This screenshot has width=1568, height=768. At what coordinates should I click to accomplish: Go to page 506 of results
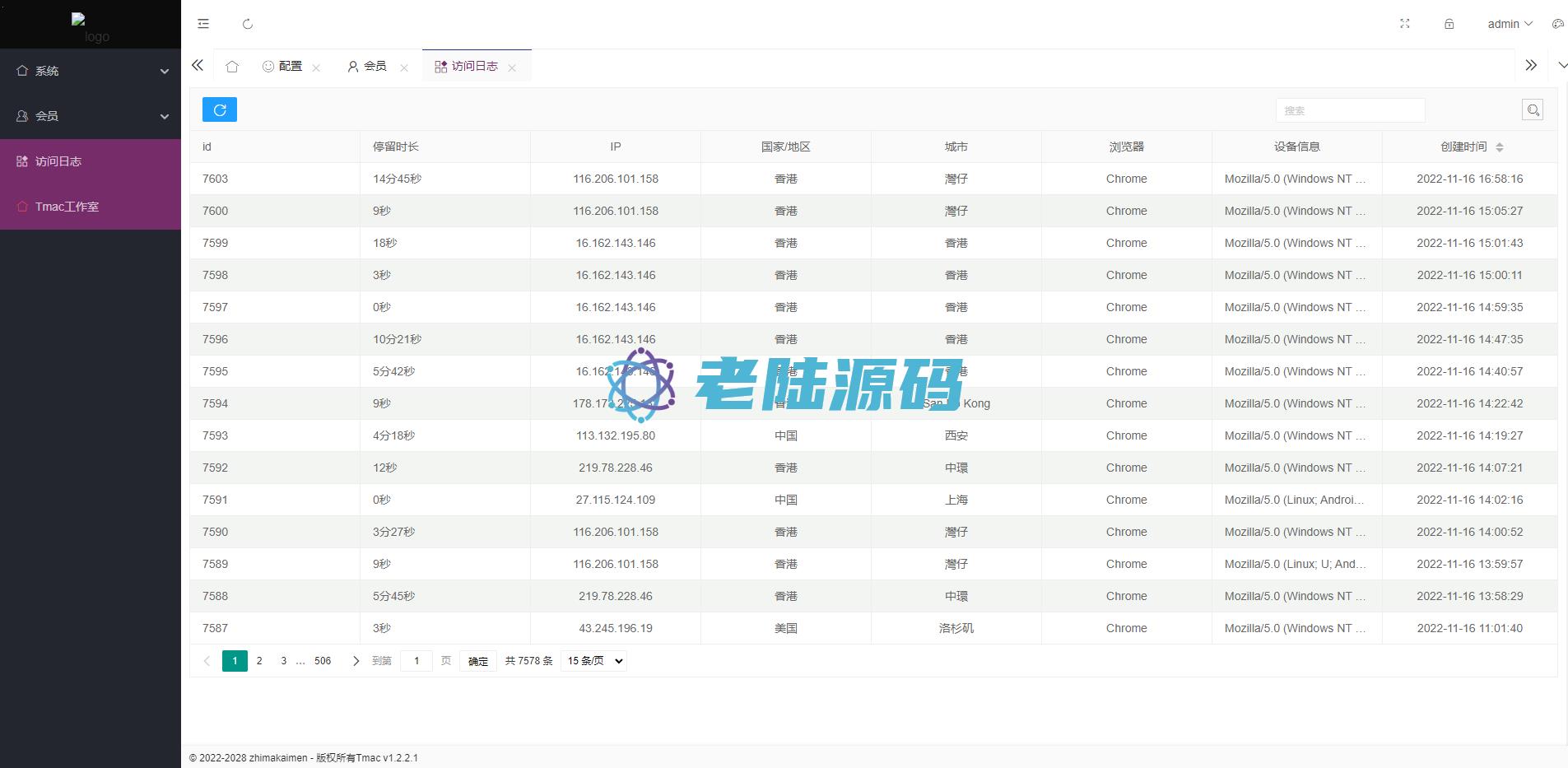[x=323, y=661]
